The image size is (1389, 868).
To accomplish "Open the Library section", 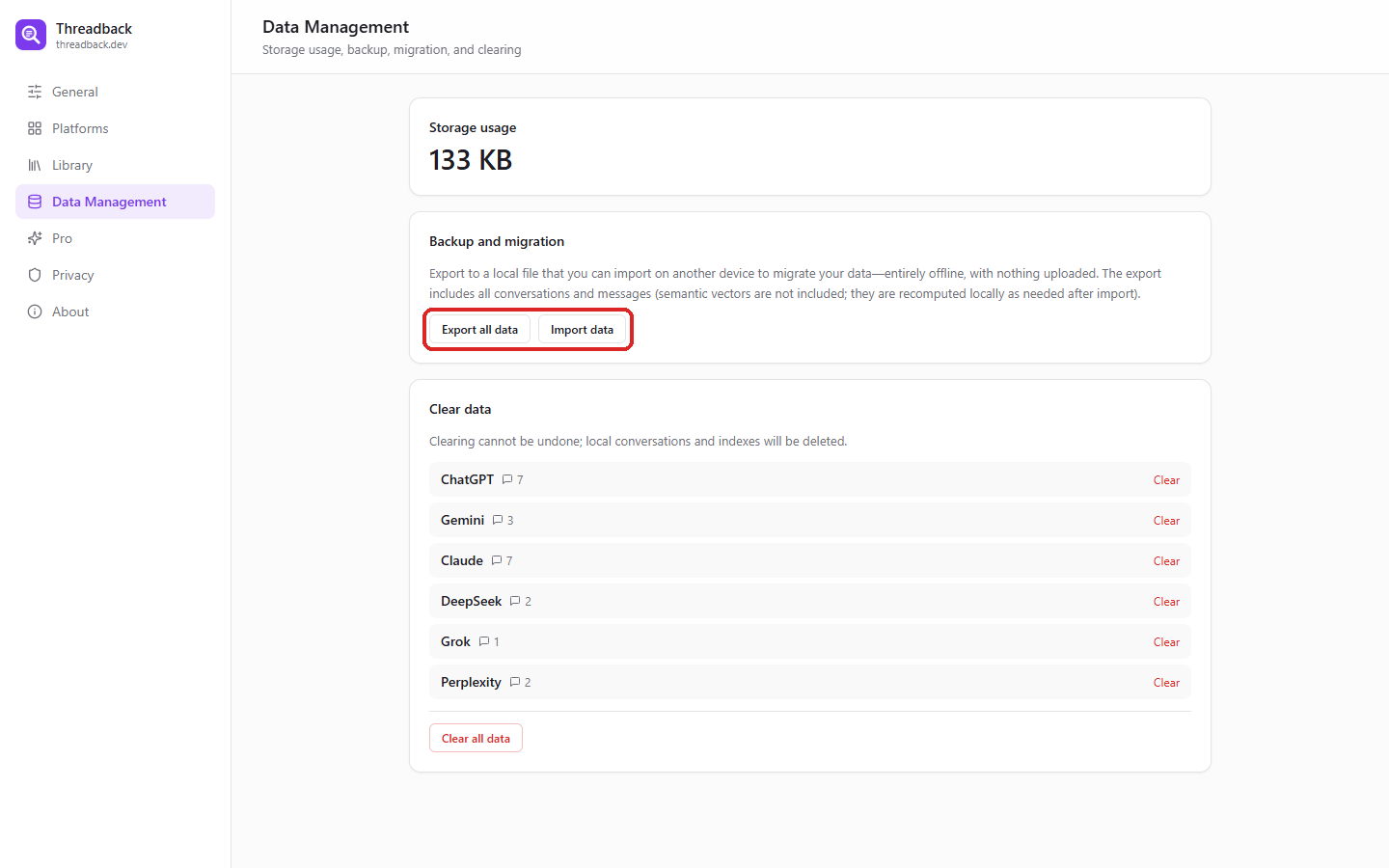I will [x=115, y=165].
